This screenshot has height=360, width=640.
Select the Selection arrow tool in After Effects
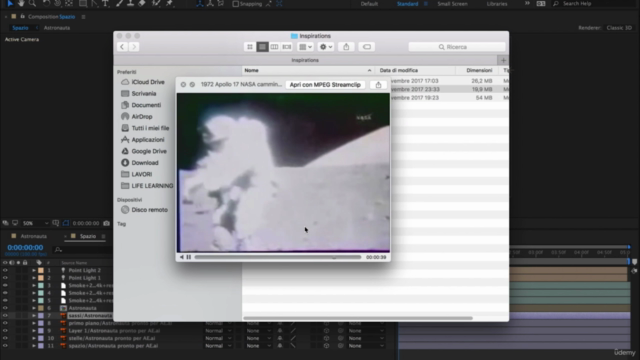[10, 3]
